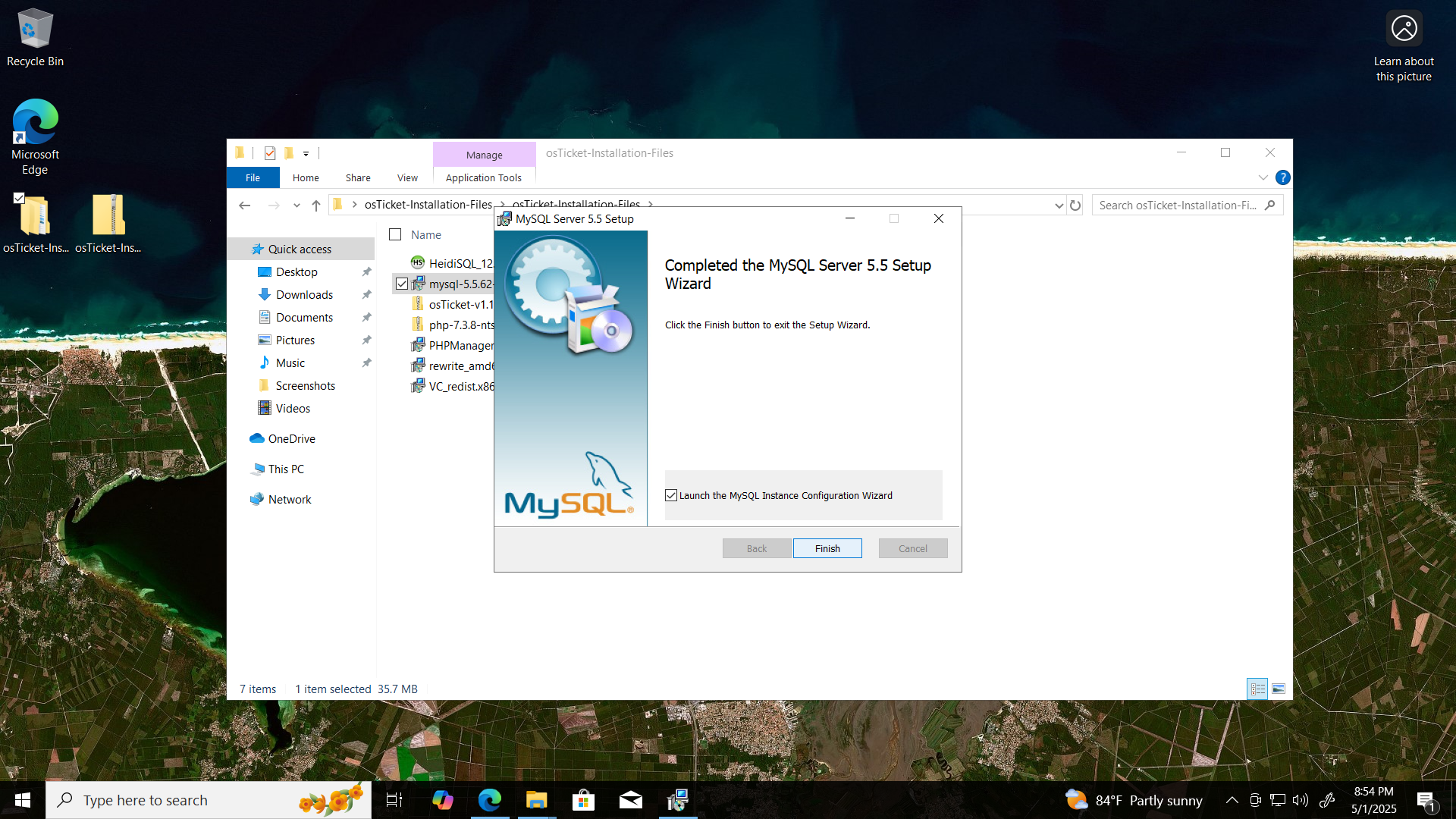Click the Cancel button in MySQL Setup

coord(913,548)
